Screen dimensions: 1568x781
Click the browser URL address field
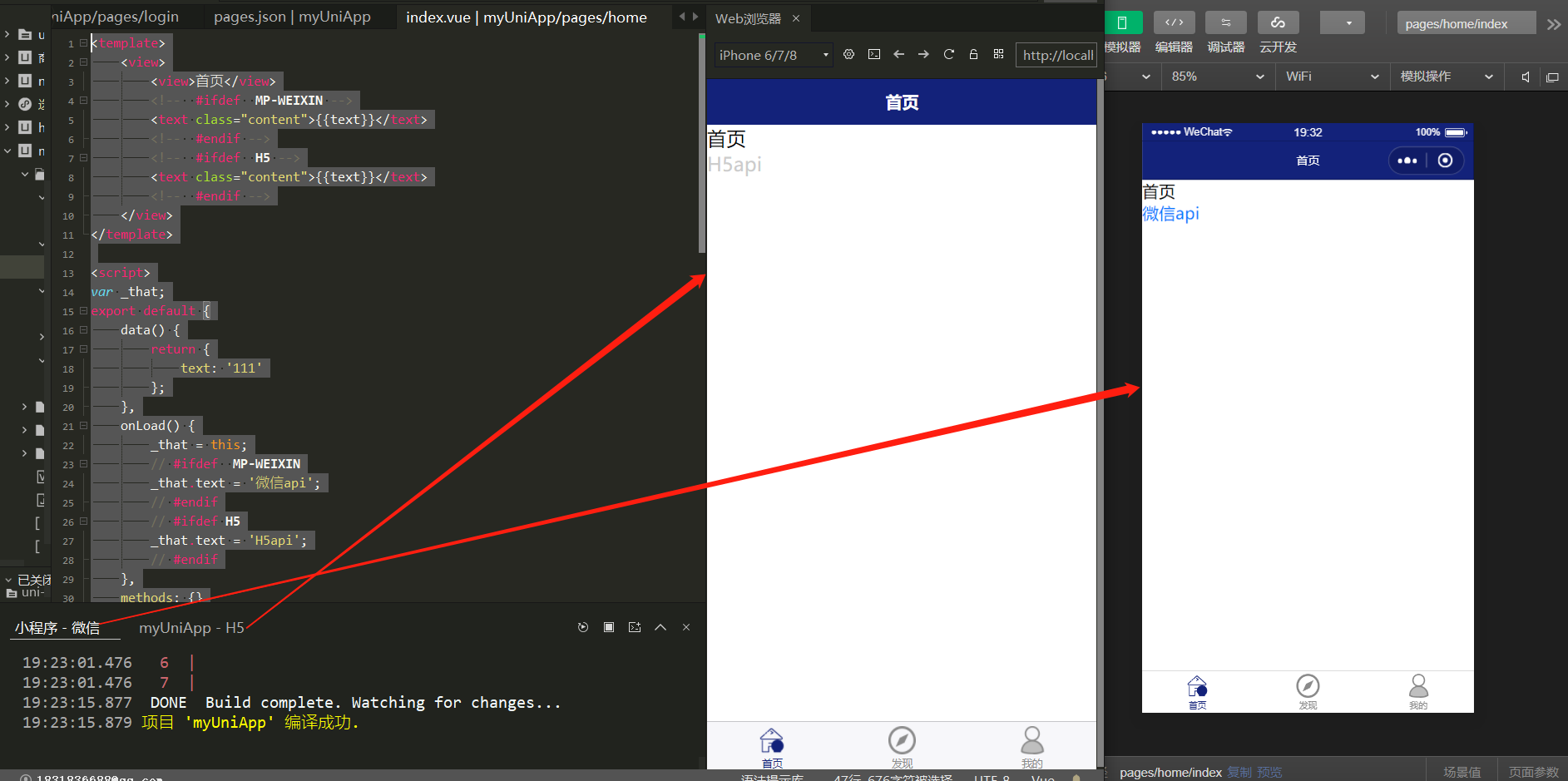(1056, 55)
